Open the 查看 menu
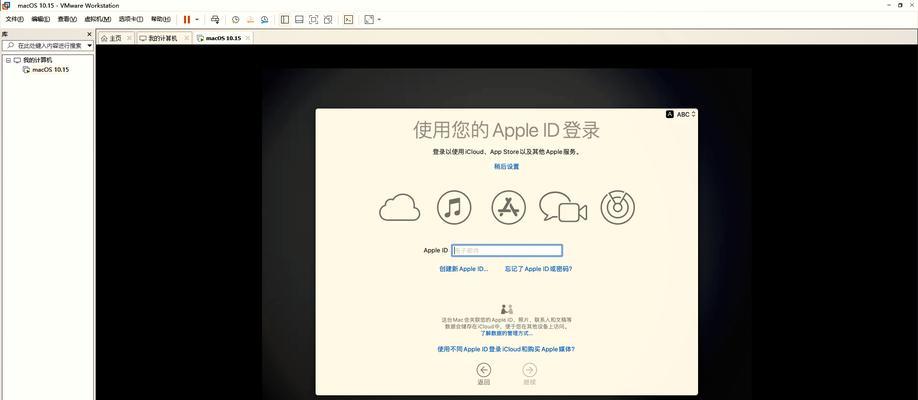Viewport: 918px width, 400px height. click(67, 19)
